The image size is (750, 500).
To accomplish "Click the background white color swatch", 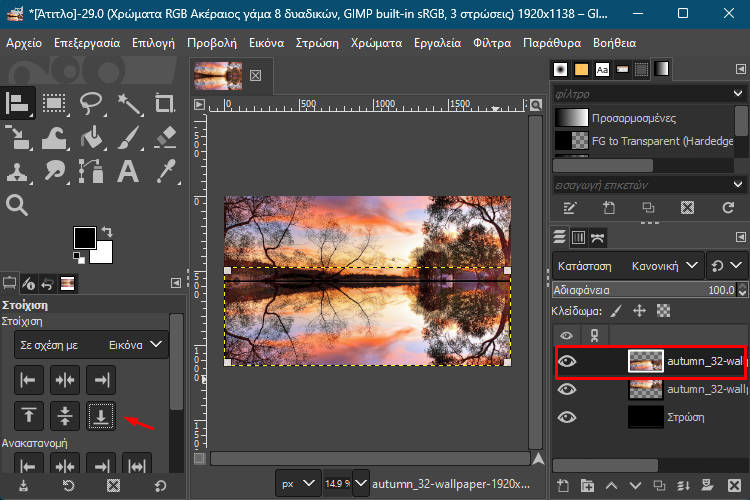I will pyautogui.click(x=105, y=255).
